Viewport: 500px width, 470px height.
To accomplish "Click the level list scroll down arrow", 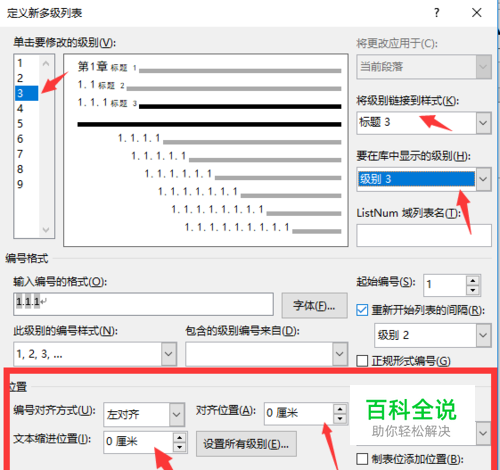I will [46, 230].
